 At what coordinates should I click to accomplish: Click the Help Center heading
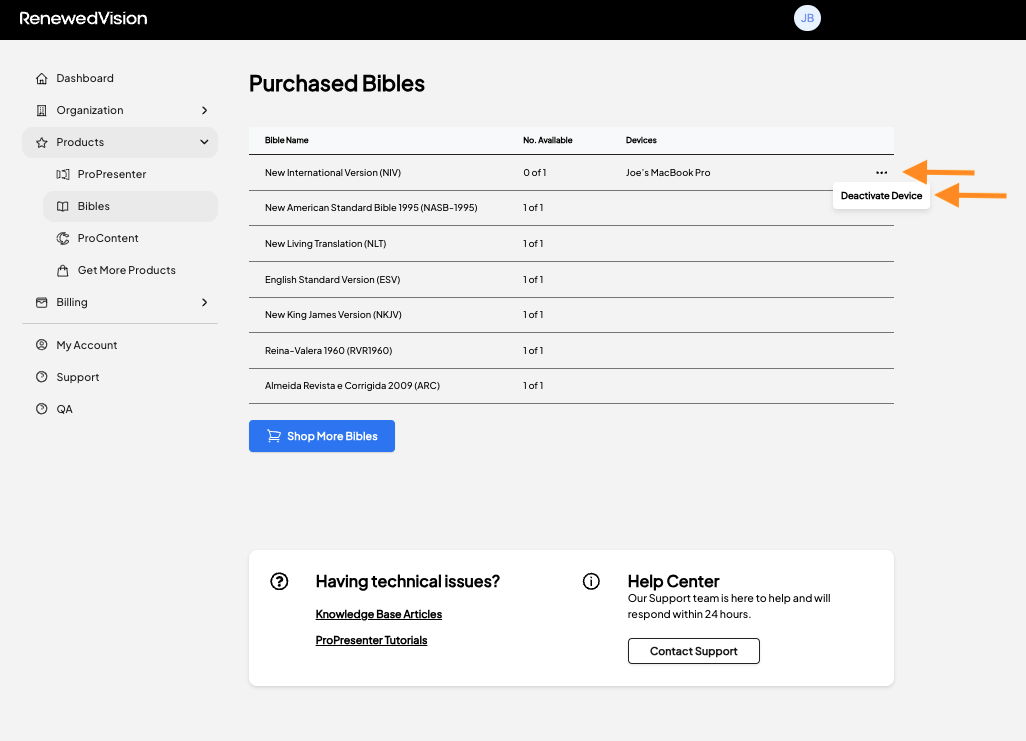pyautogui.click(x=673, y=581)
